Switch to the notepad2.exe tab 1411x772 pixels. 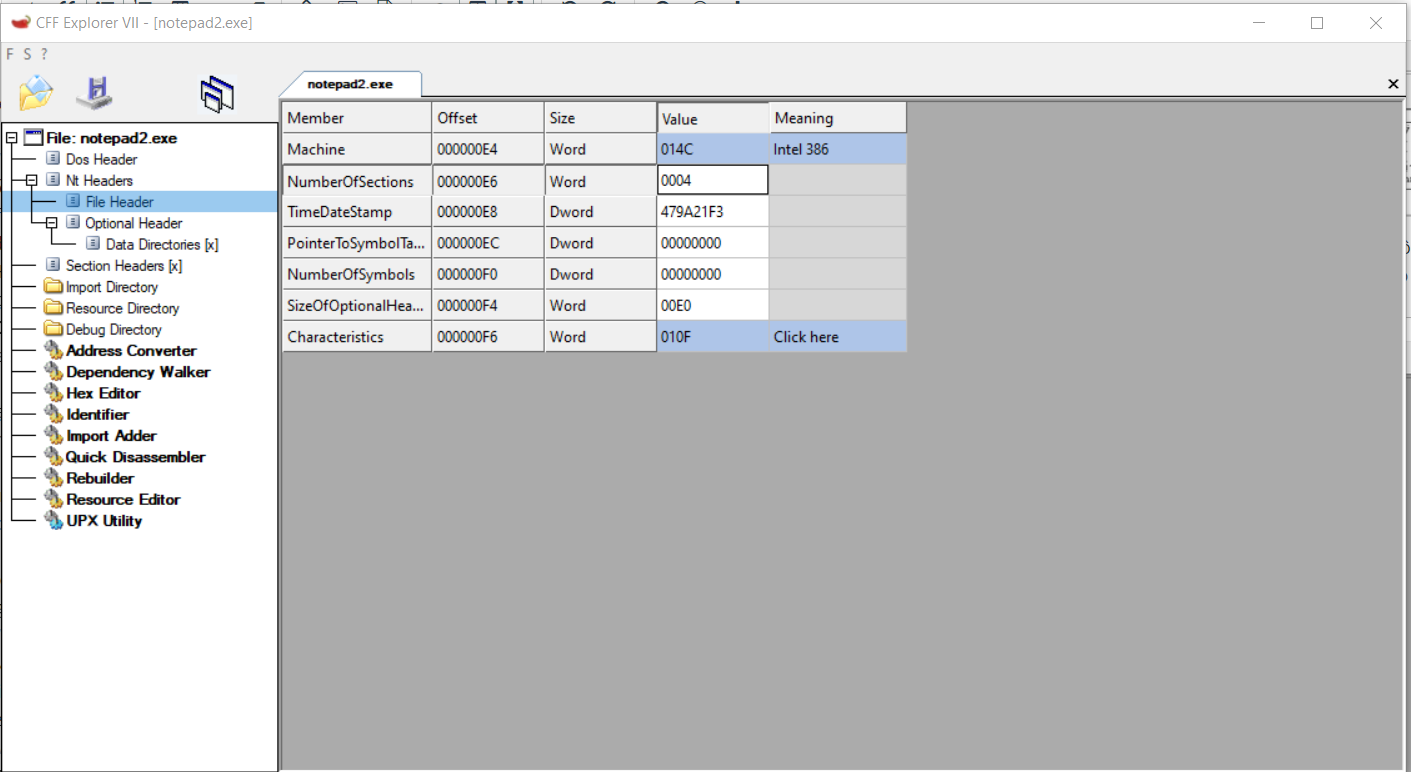coord(350,84)
